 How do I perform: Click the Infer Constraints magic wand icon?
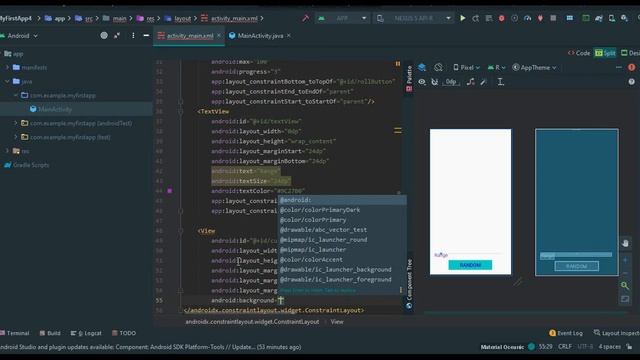(484, 82)
